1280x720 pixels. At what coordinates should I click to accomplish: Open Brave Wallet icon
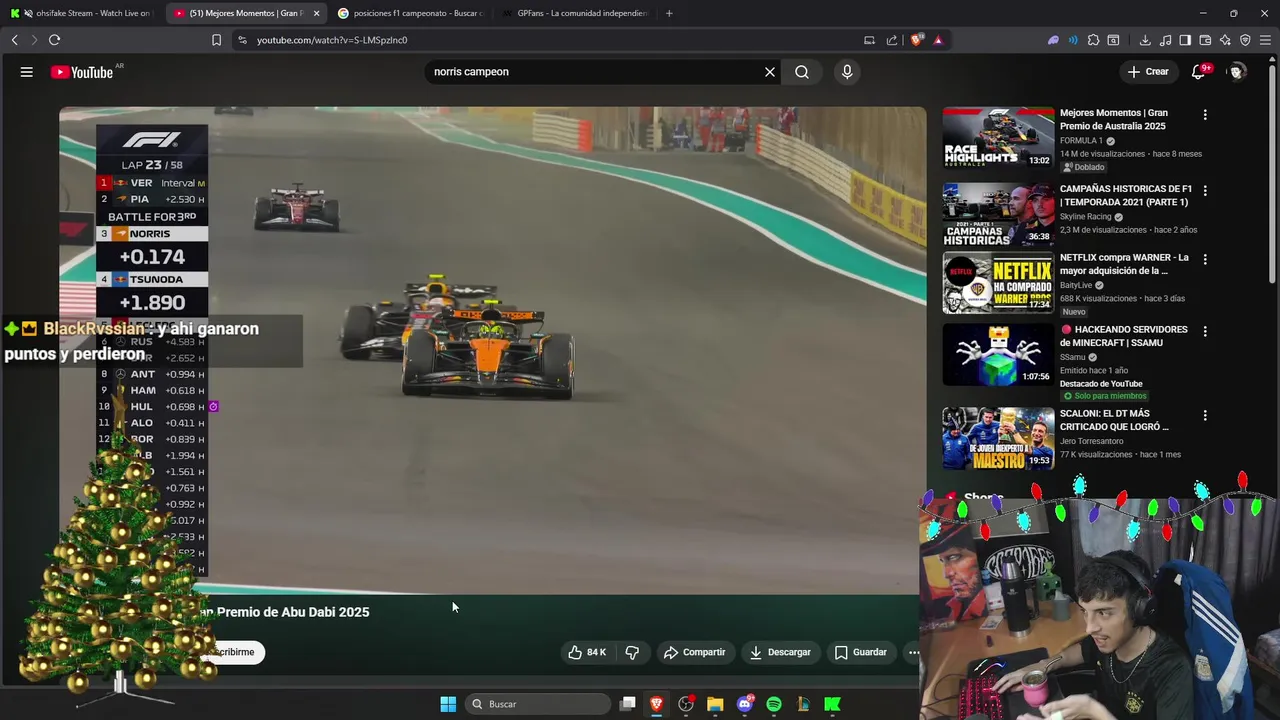(x=1205, y=40)
